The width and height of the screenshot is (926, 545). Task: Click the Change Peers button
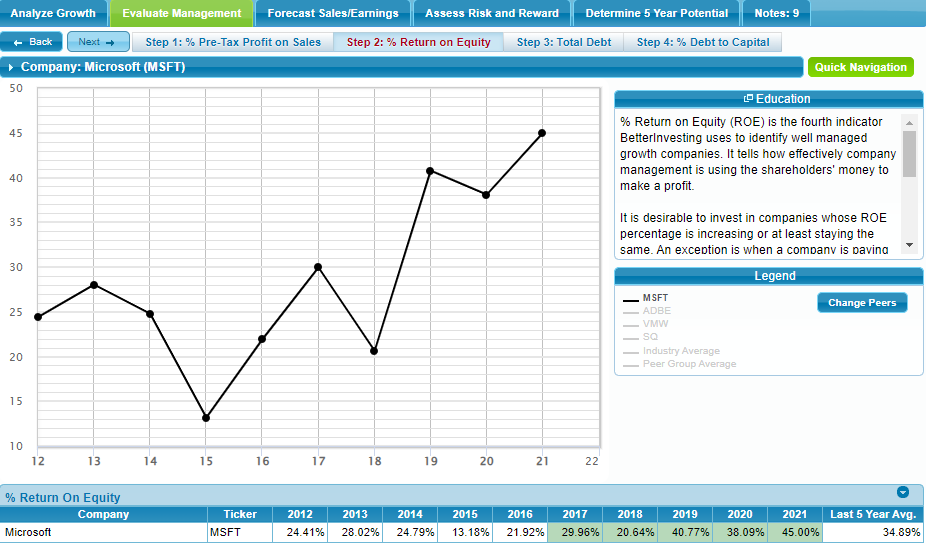(x=862, y=303)
